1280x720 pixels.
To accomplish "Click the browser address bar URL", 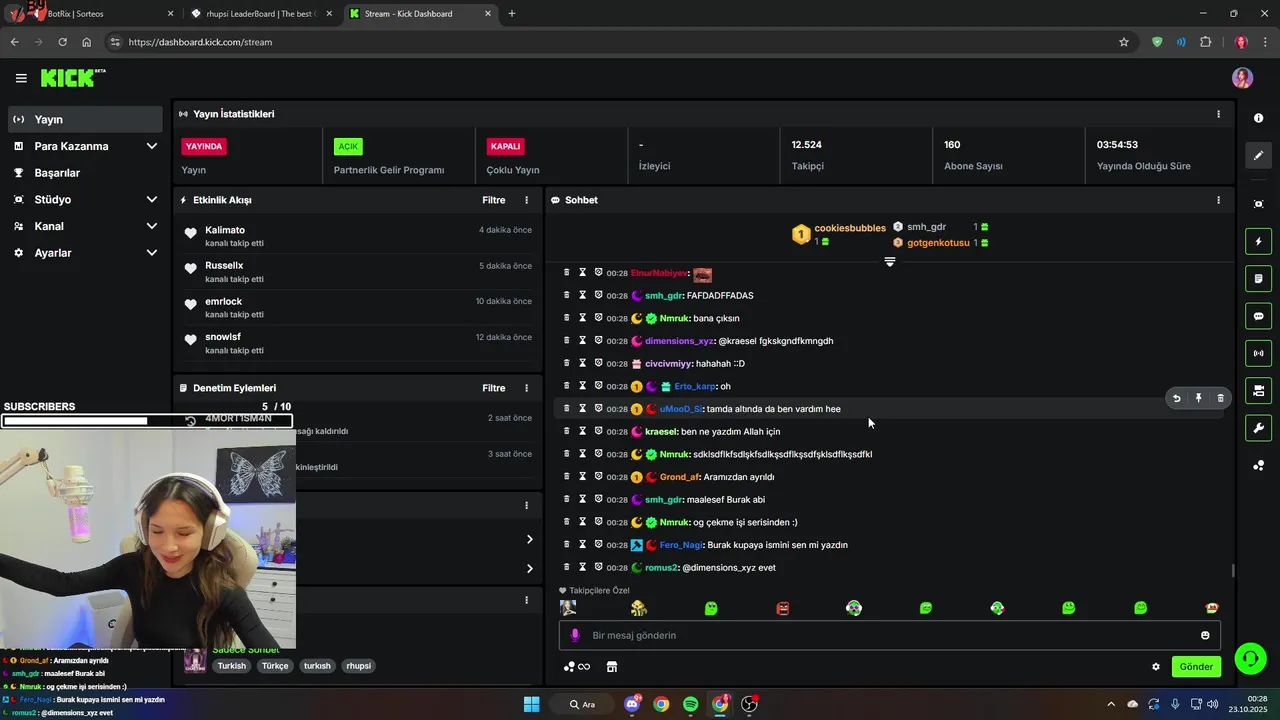I will (200, 42).
